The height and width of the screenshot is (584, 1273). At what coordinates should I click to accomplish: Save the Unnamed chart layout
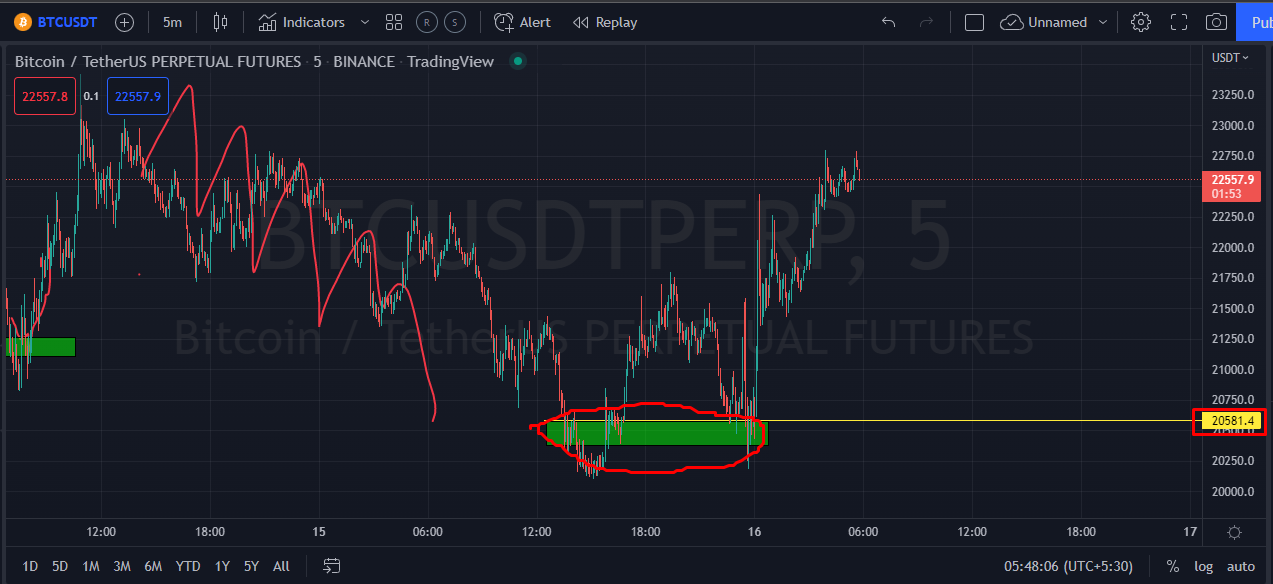coord(1044,22)
